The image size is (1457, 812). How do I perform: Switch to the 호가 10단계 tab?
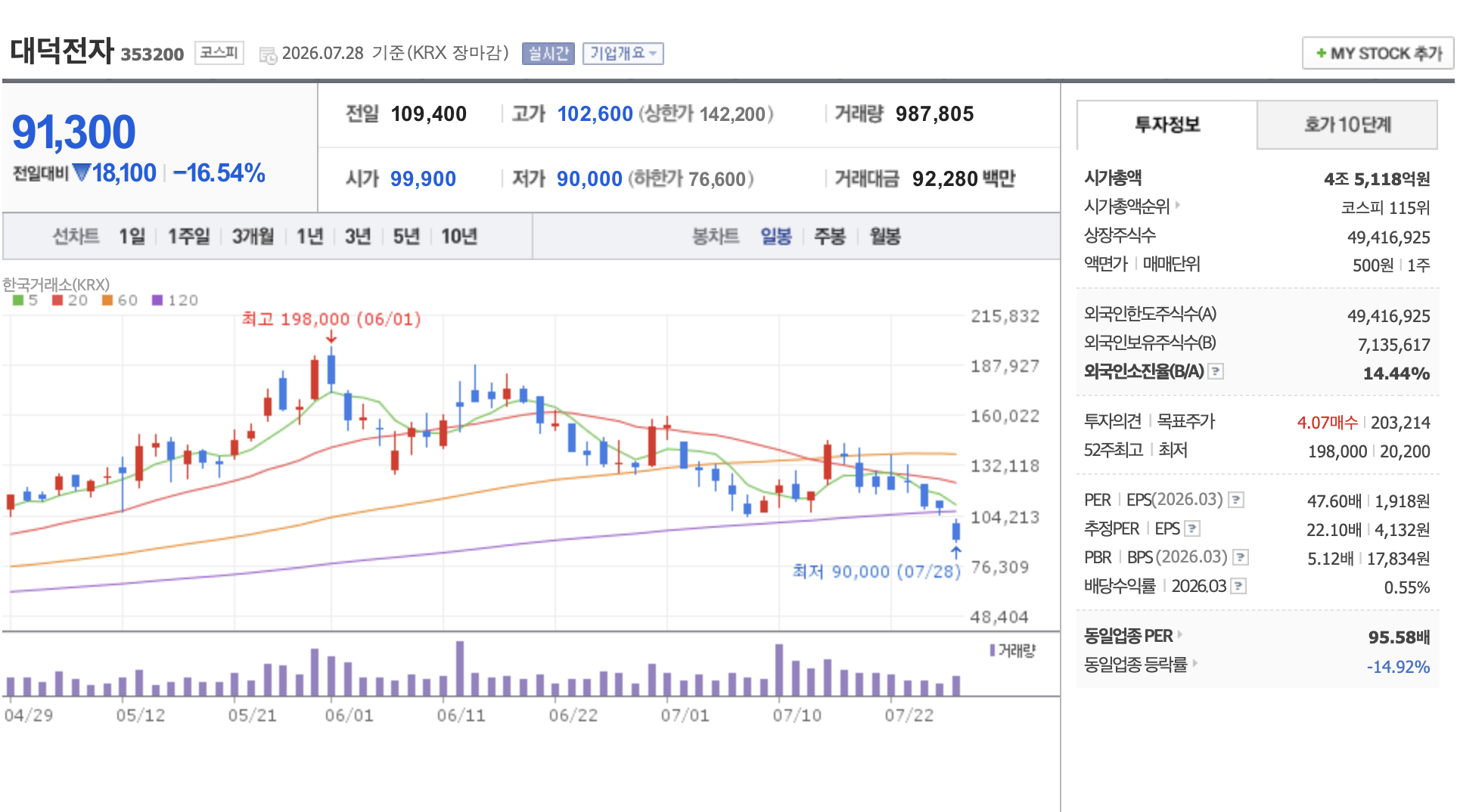click(x=1347, y=125)
